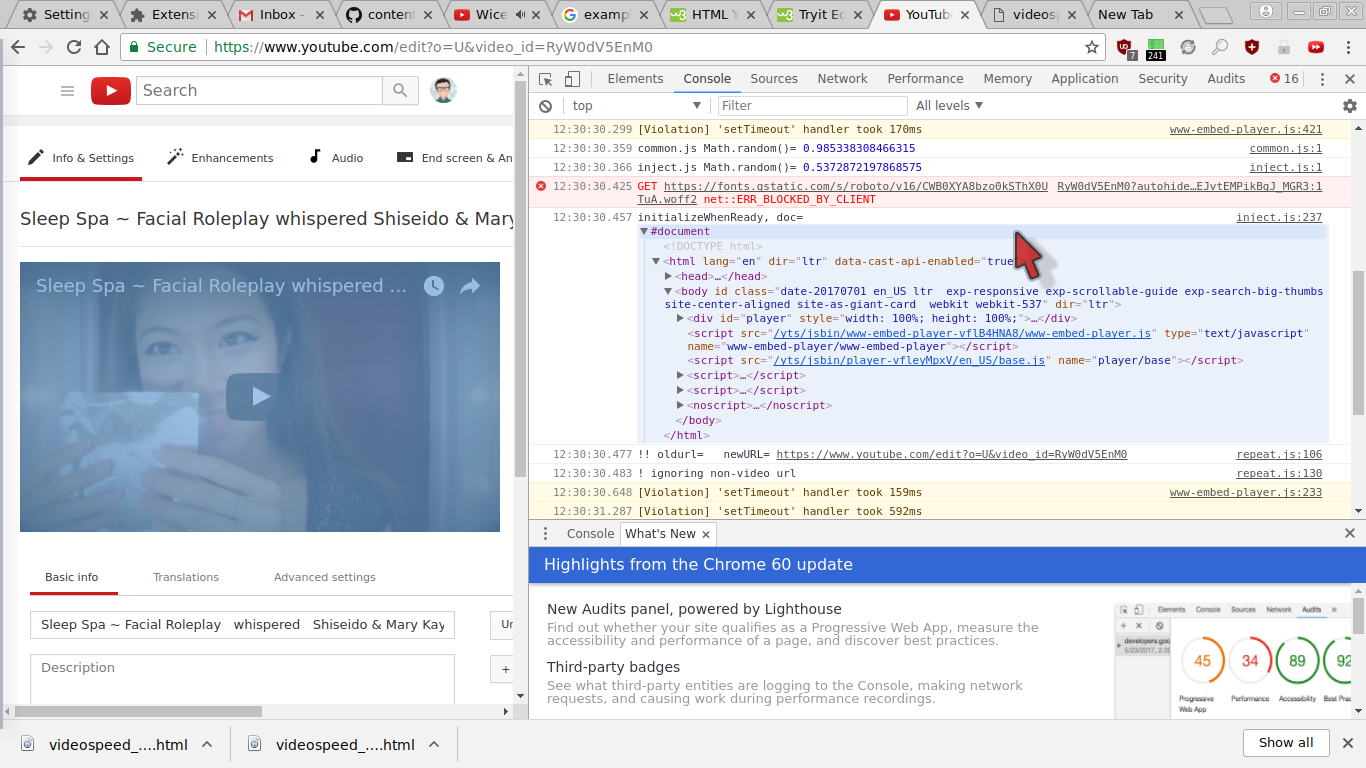Clear the console messages

point(545,105)
